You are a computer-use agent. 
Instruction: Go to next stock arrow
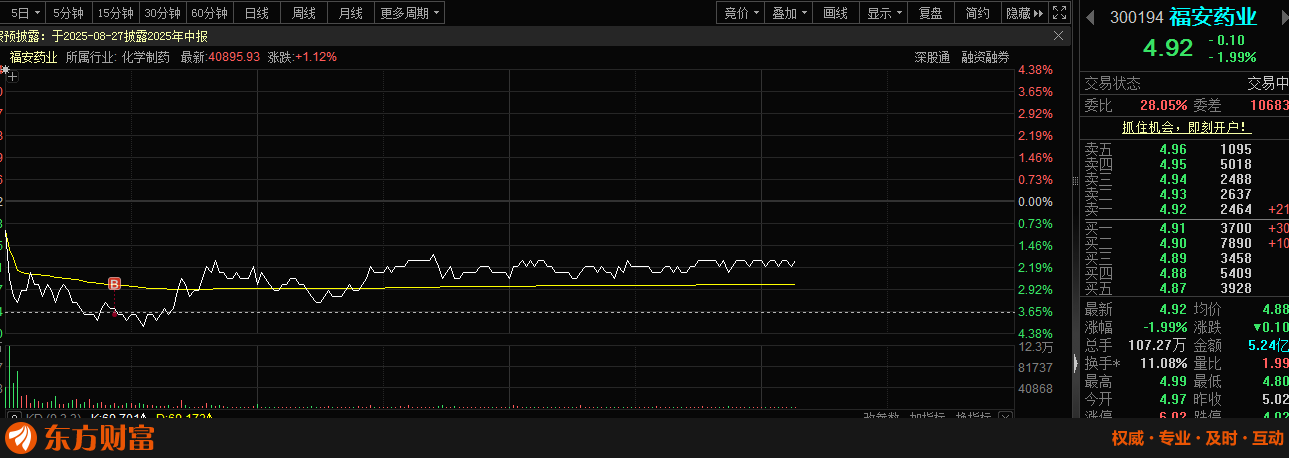(1283, 17)
